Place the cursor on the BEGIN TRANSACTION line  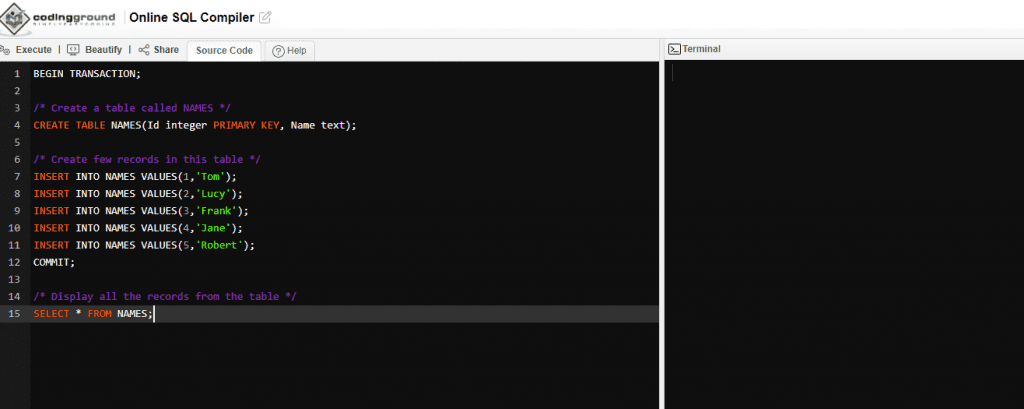87,74
